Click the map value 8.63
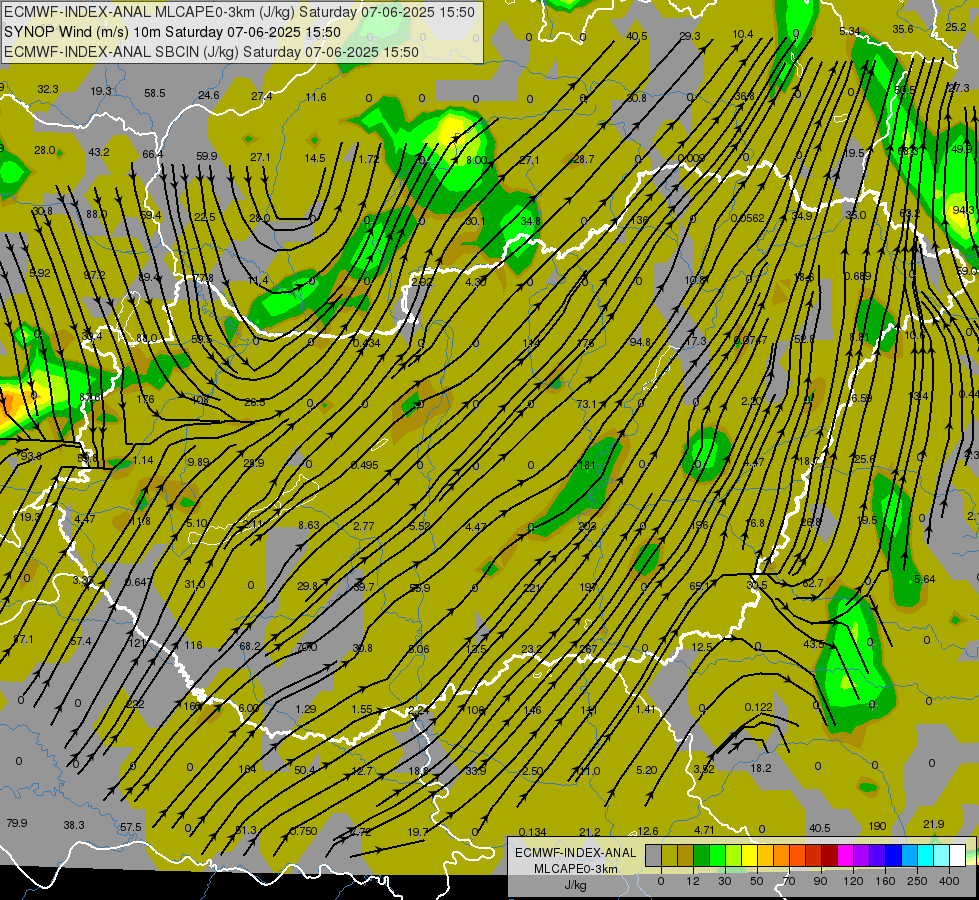 [308, 525]
